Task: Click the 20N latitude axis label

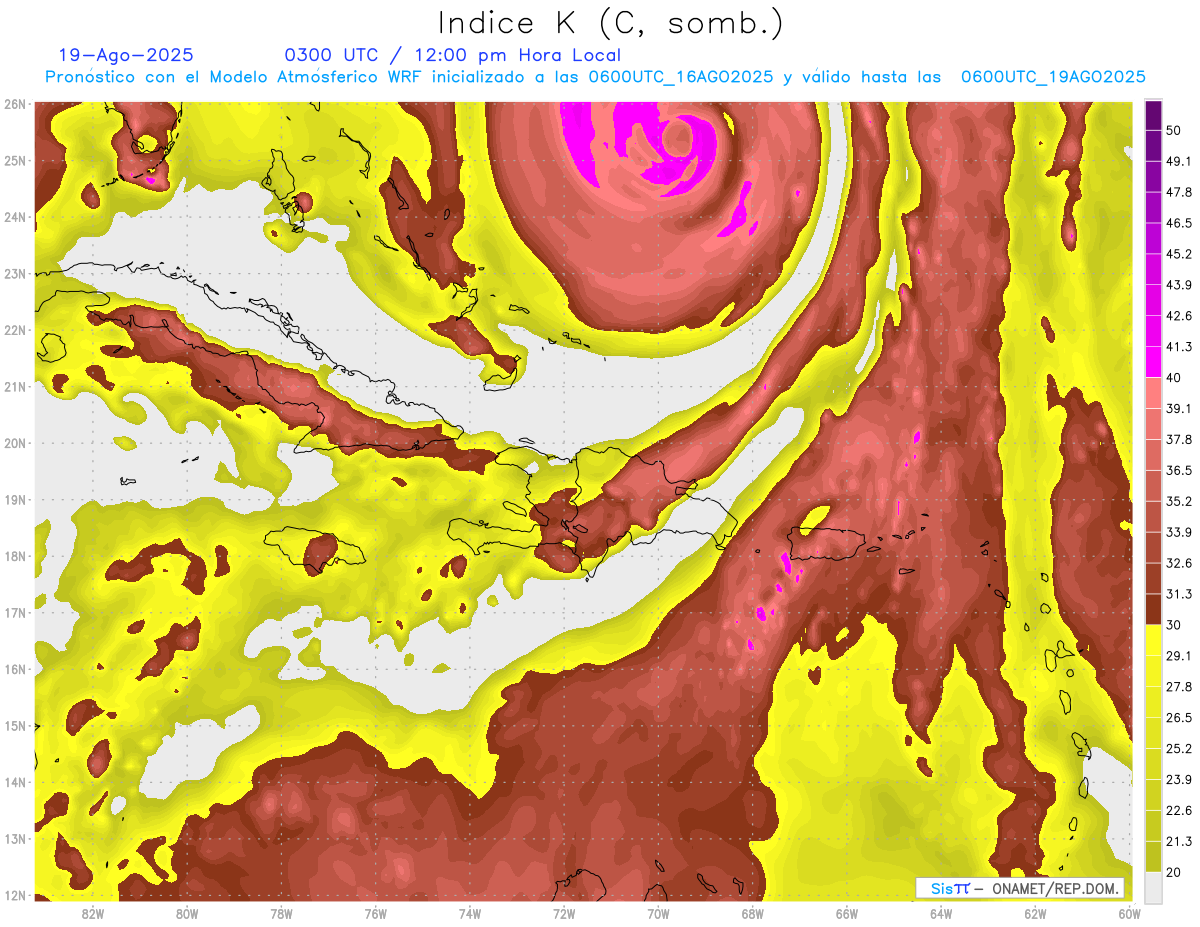Action: click(x=15, y=443)
